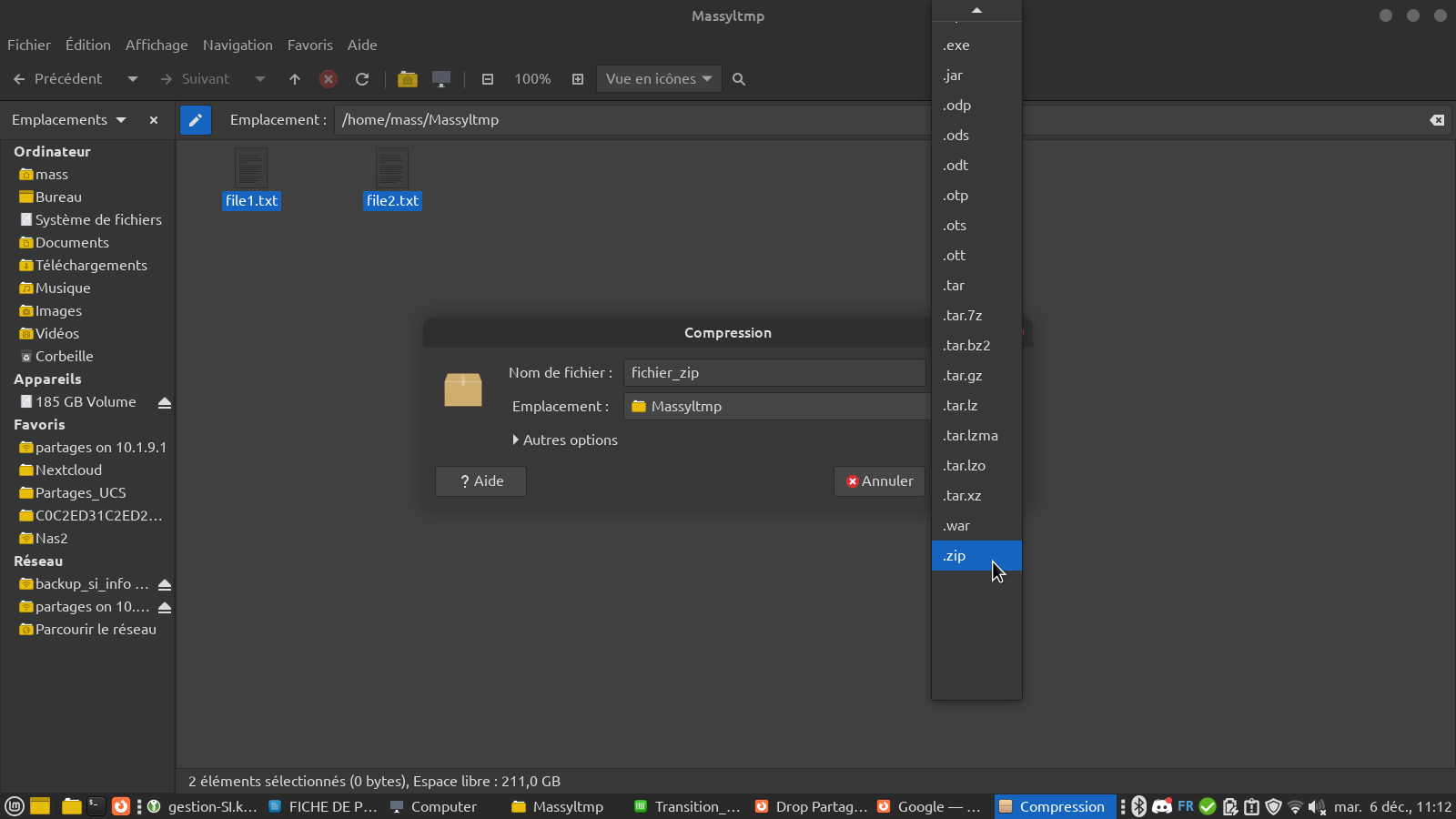Open Téléchargements in the sidebar

coord(91,266)
